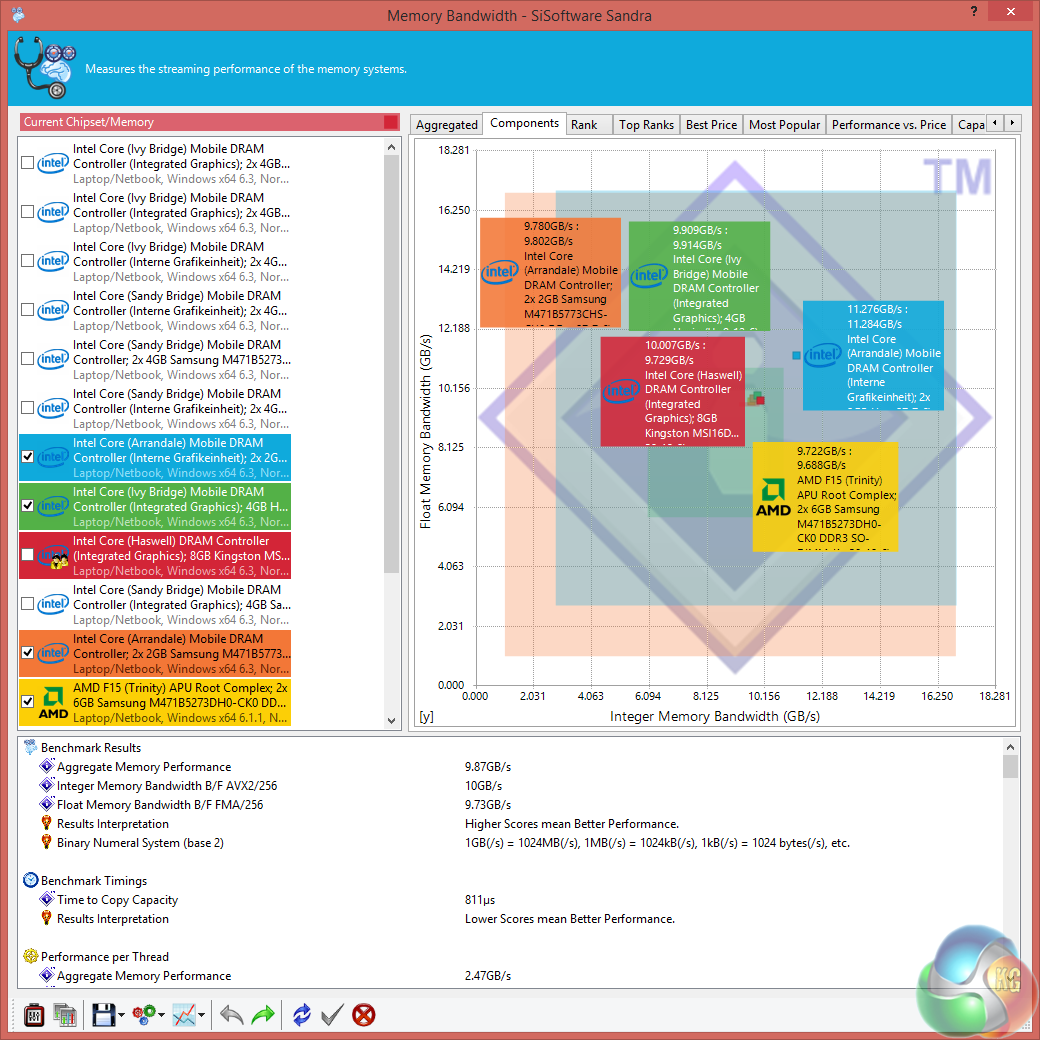Tick first Ivy Bridge 2x 4GB checkbox
Image resolution: width=1040 pixels, height=1040 pixels.
[27, 162]
